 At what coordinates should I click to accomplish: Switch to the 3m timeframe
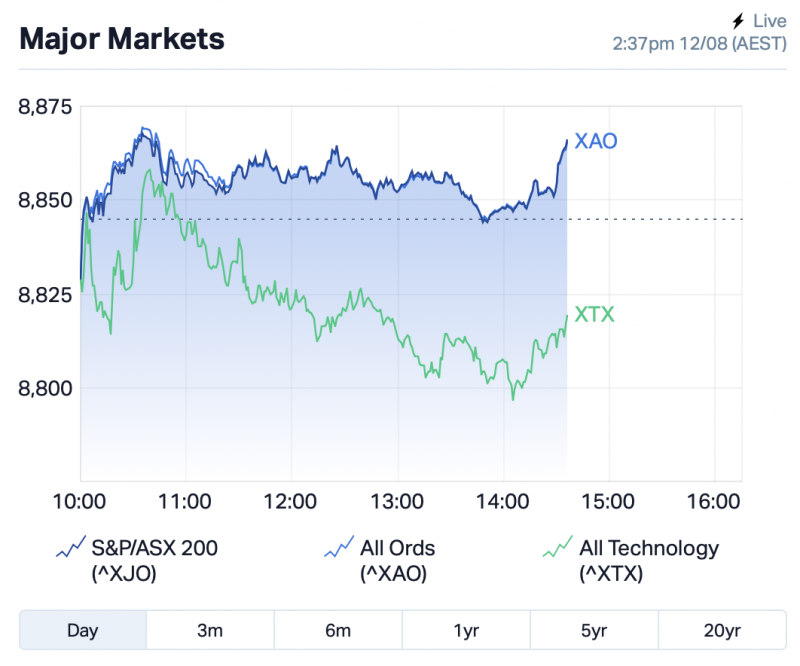tap(210, 630)
